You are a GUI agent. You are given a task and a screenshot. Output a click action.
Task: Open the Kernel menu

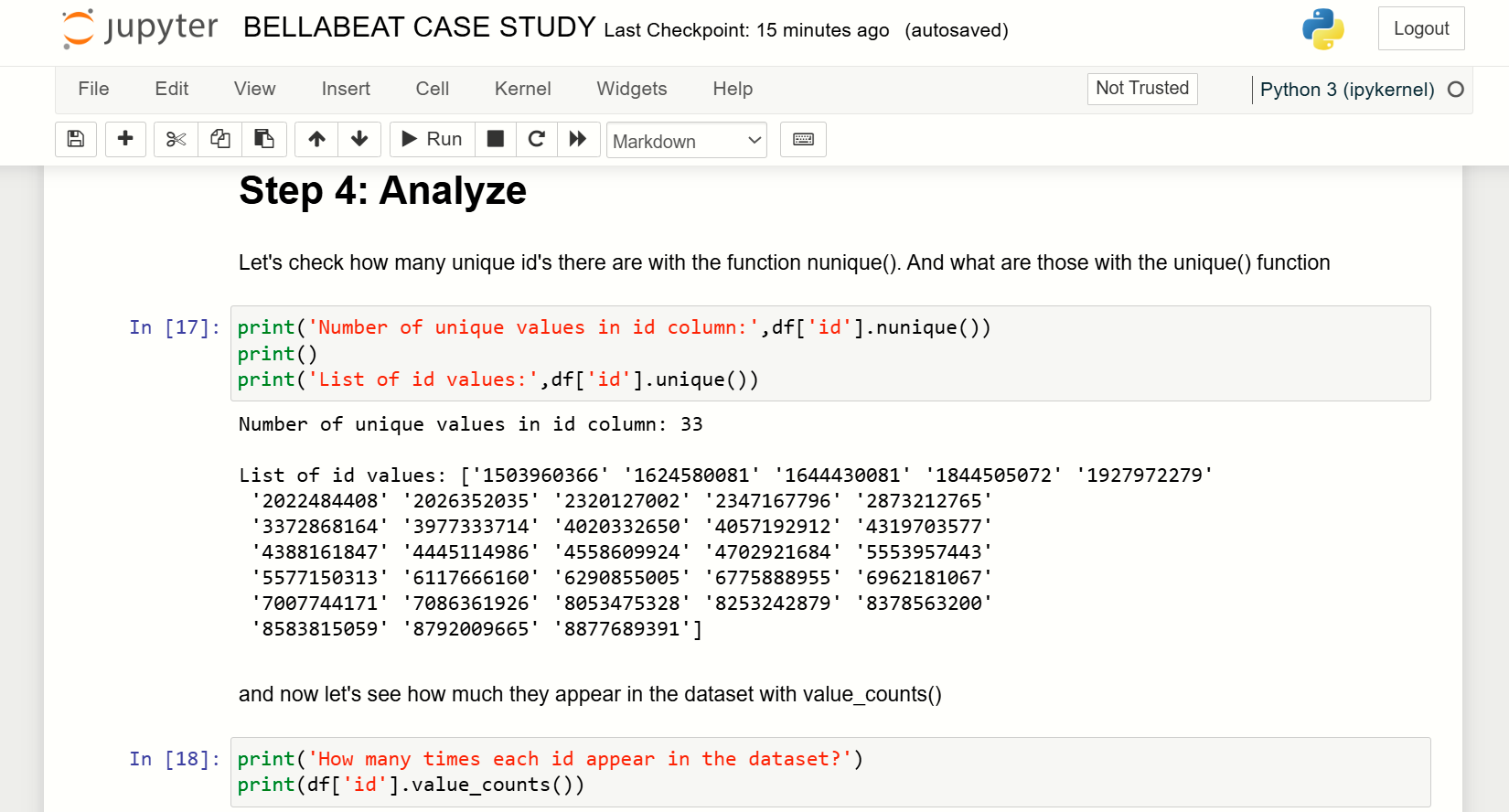523,89
